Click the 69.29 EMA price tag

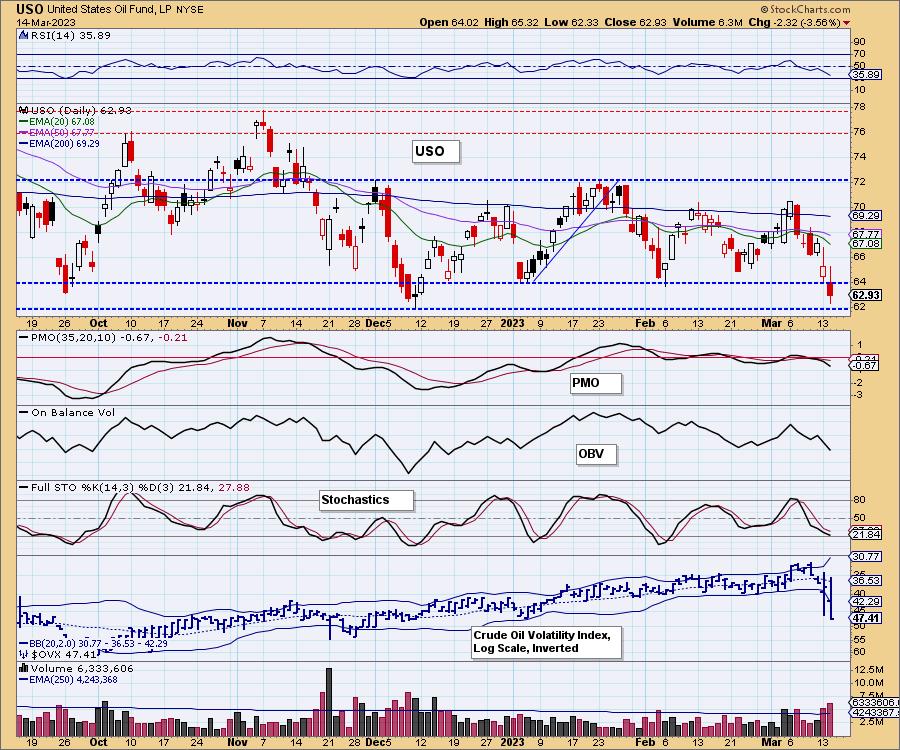coord(866,216)
